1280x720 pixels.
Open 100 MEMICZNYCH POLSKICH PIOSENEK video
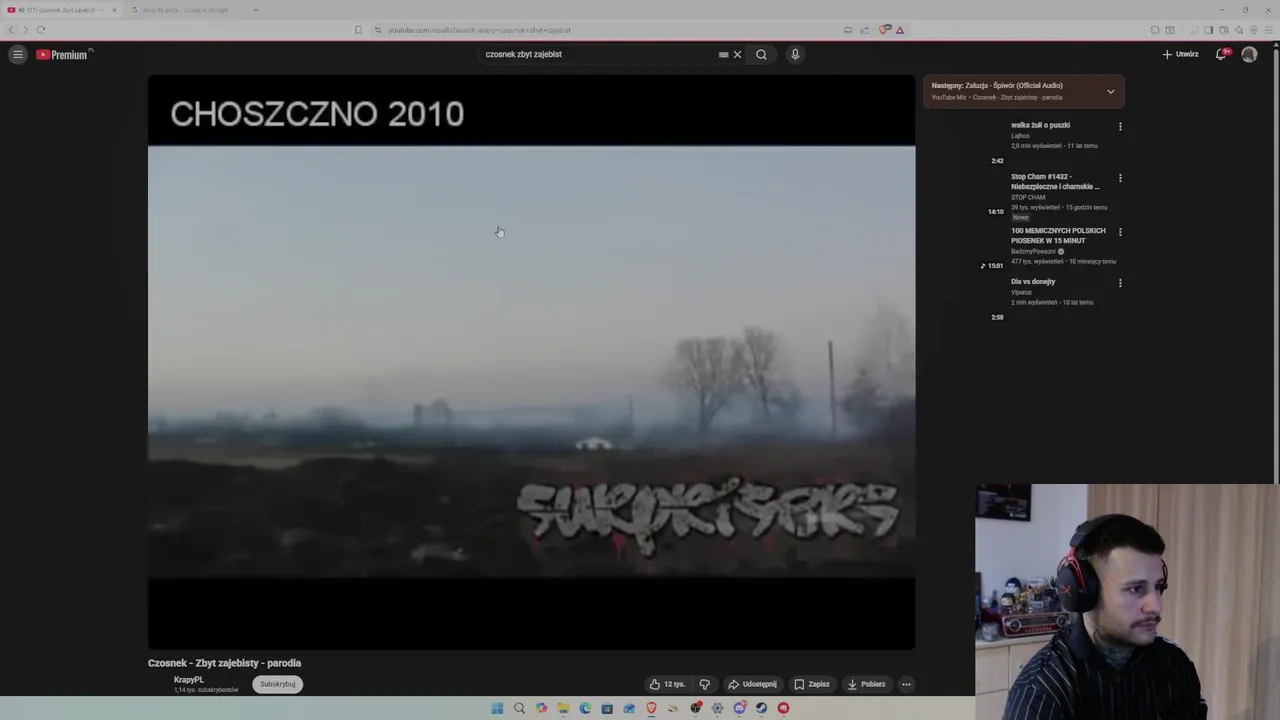1058,235
